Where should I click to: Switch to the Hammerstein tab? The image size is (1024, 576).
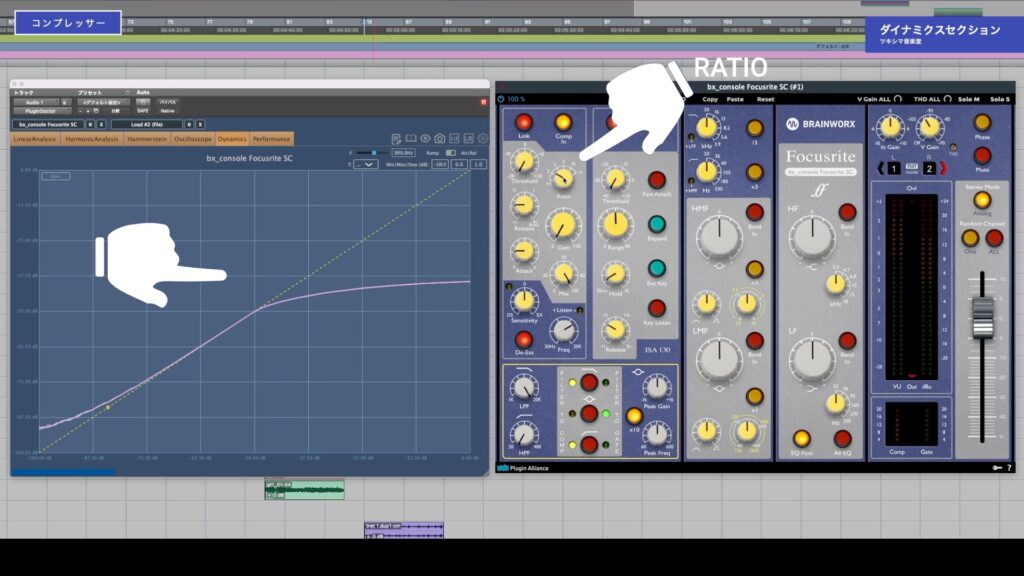148,139
